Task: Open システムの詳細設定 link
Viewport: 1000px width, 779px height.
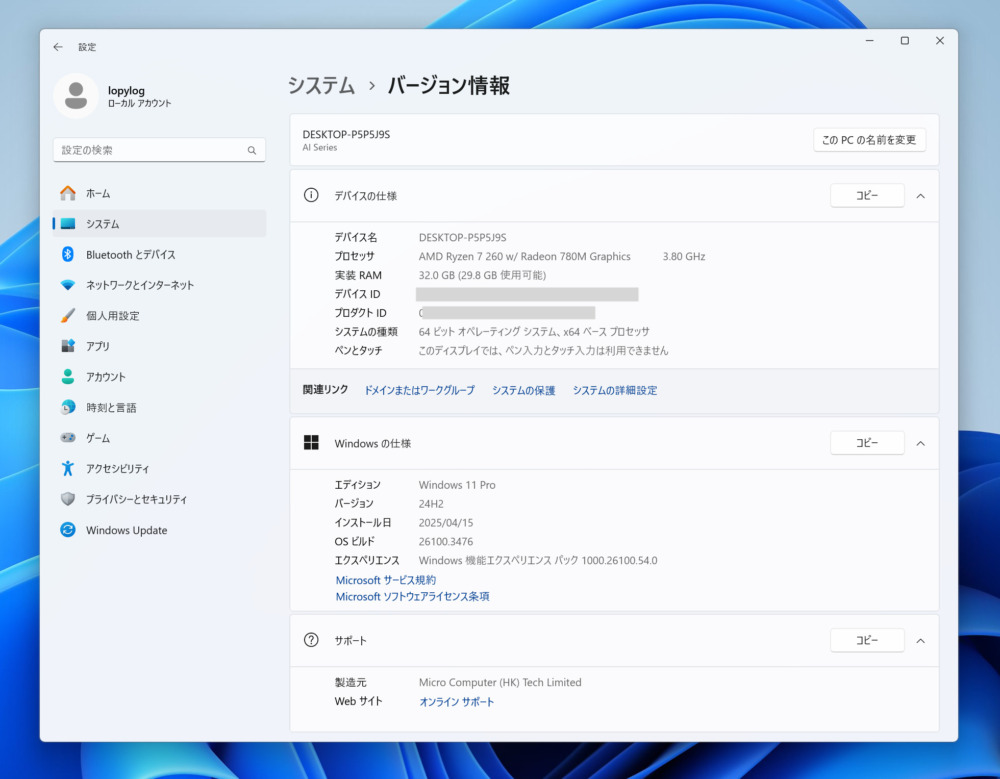Action: [615, 390]
